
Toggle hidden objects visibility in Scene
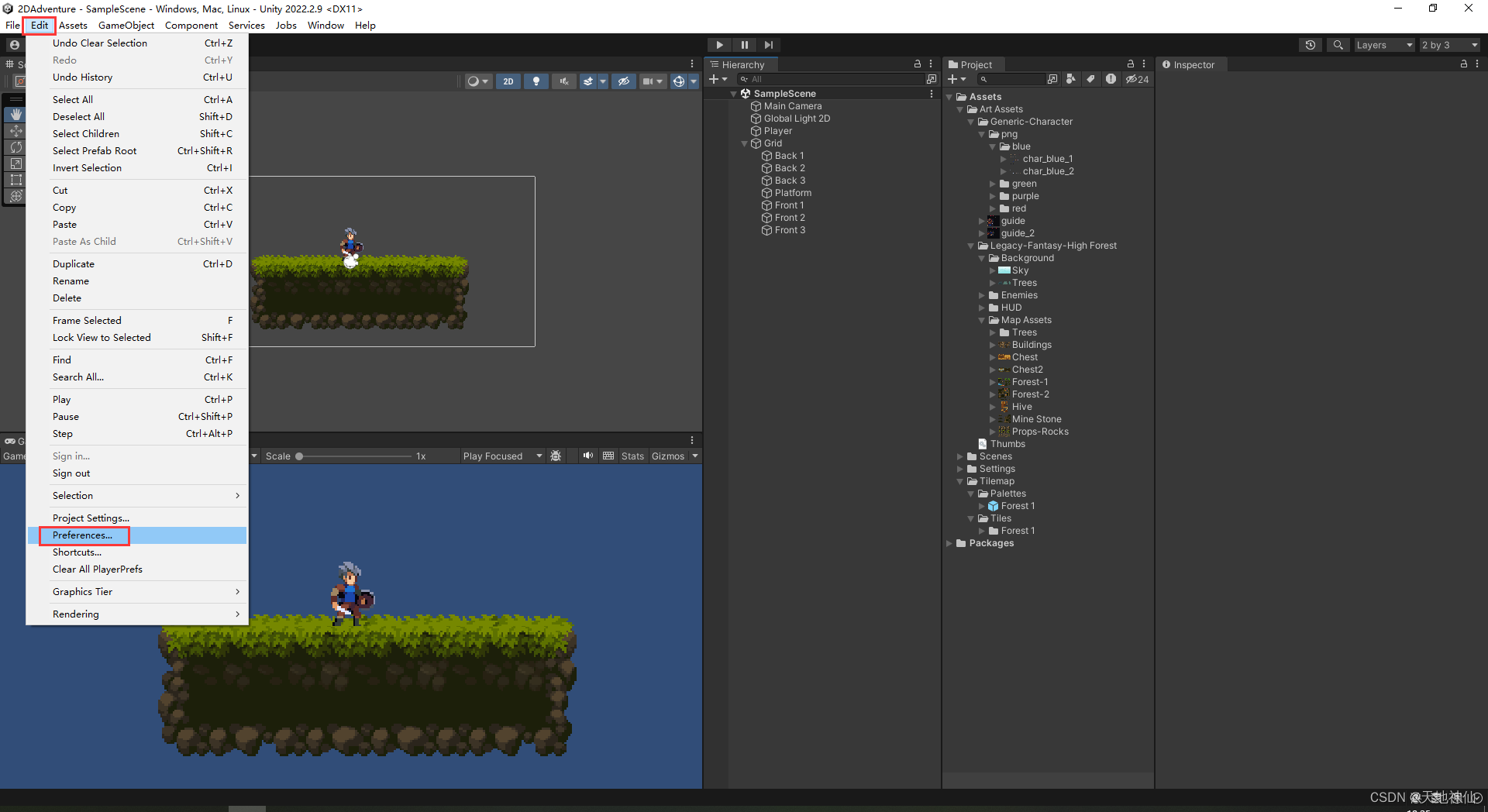coord(623,81)
